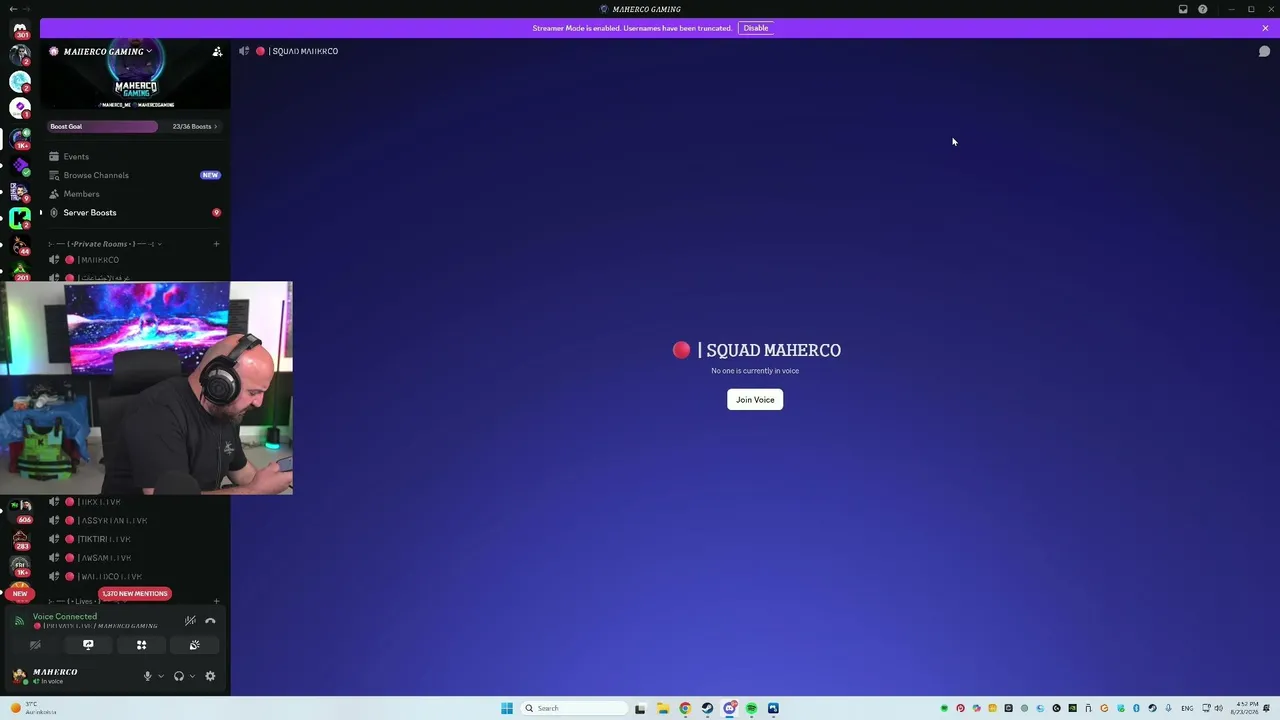Click the taskbar clock showing 4:52 PM
Screen dimensions: 1280x720
(x=1246, y=708)
